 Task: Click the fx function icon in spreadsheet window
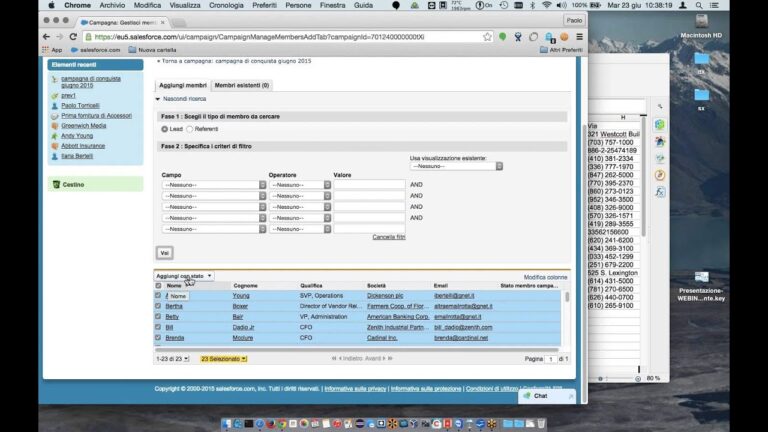click(x=660, y=192)
